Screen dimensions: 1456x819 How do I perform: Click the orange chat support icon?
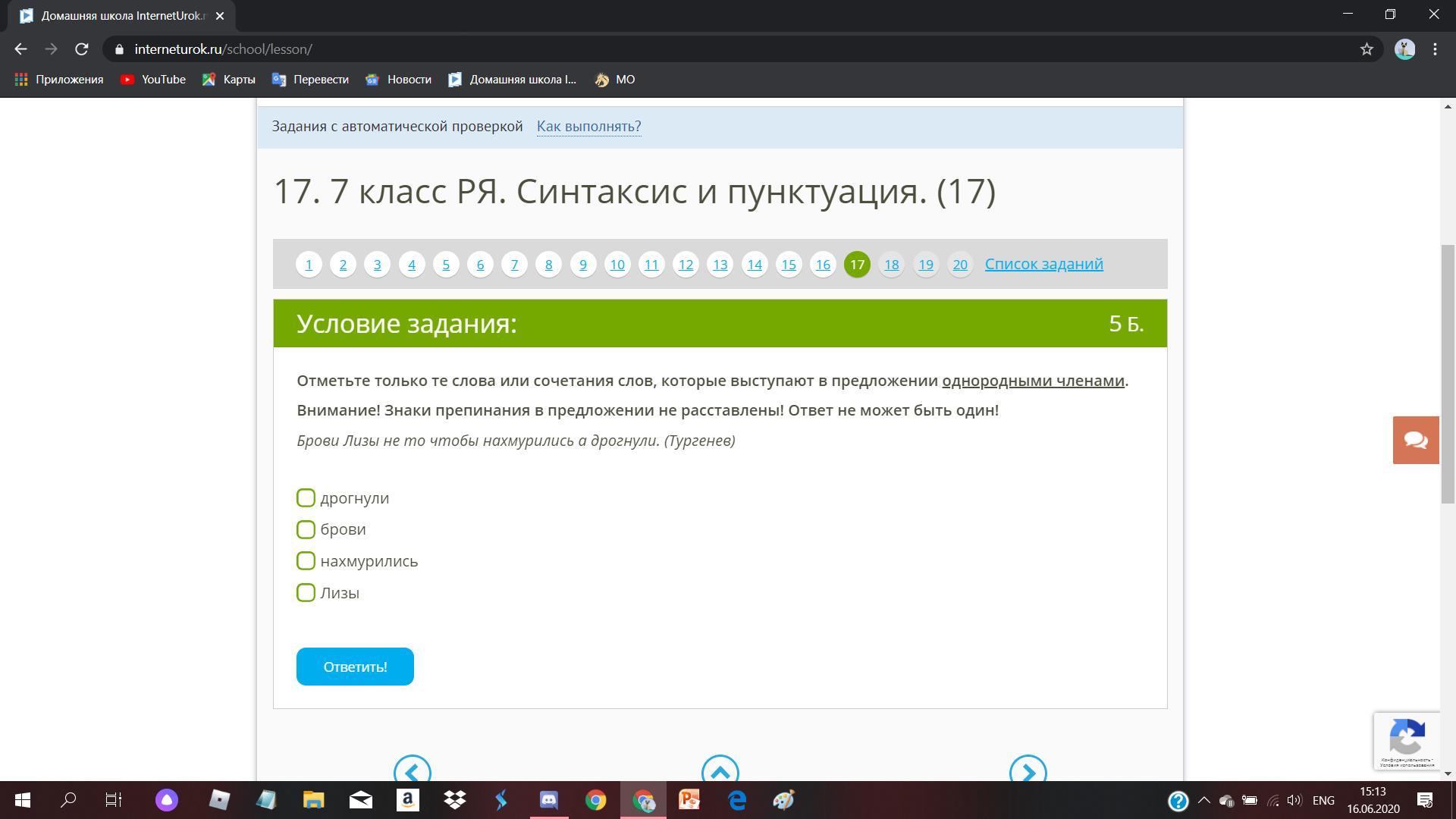1415,440
